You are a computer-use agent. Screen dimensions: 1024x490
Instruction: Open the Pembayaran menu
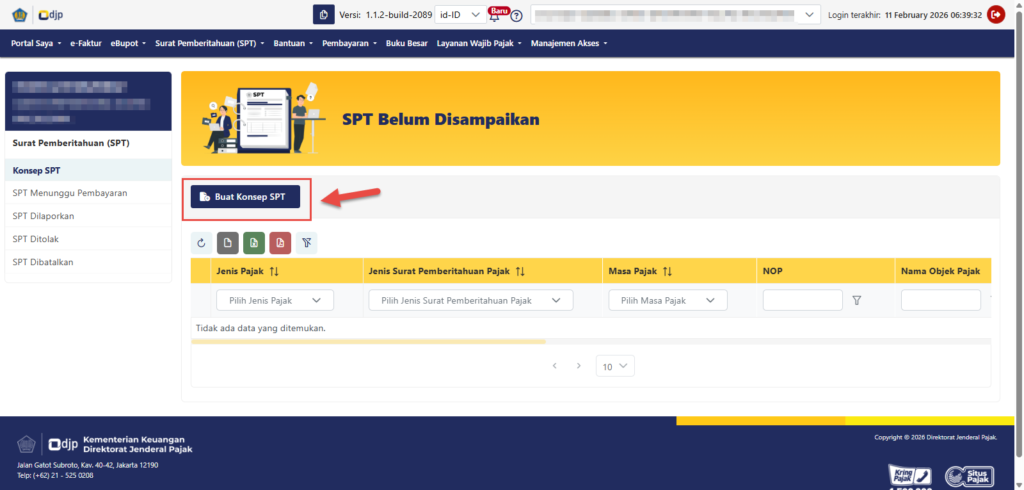[348, 44]
